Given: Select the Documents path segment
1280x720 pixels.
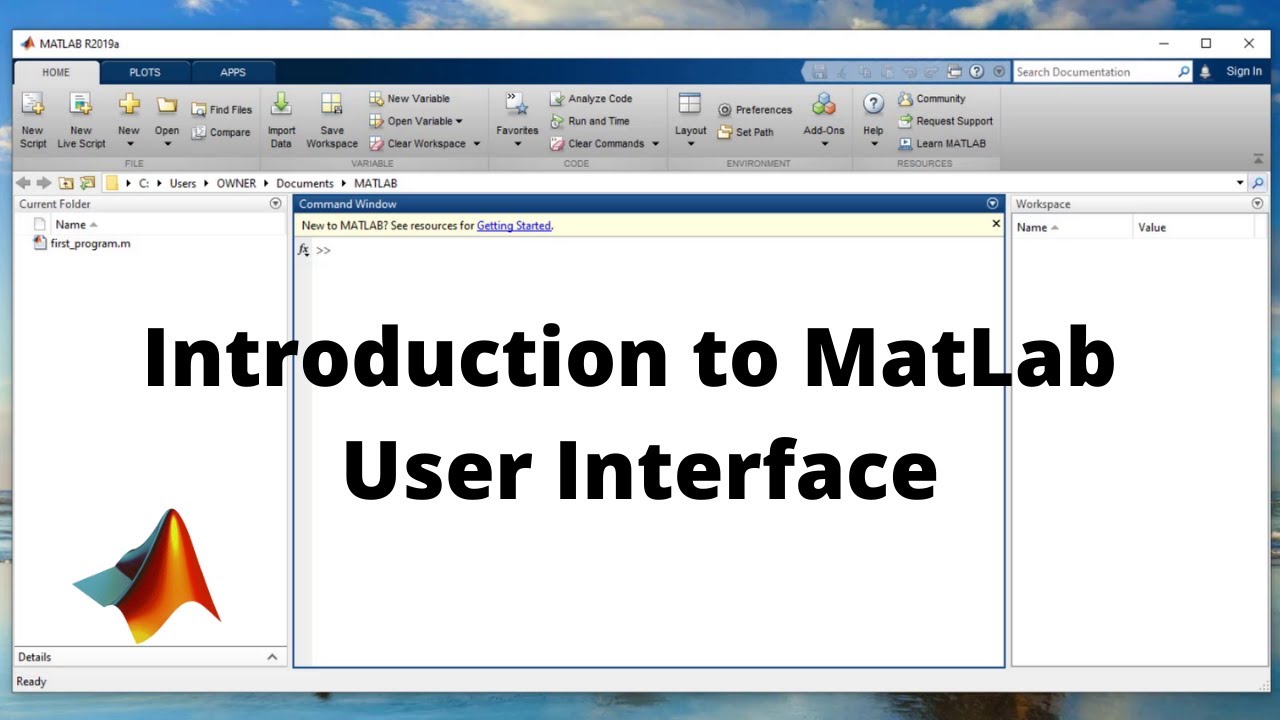Looking at the screenshot, I should pyautogui.click(x=305, y=184).
